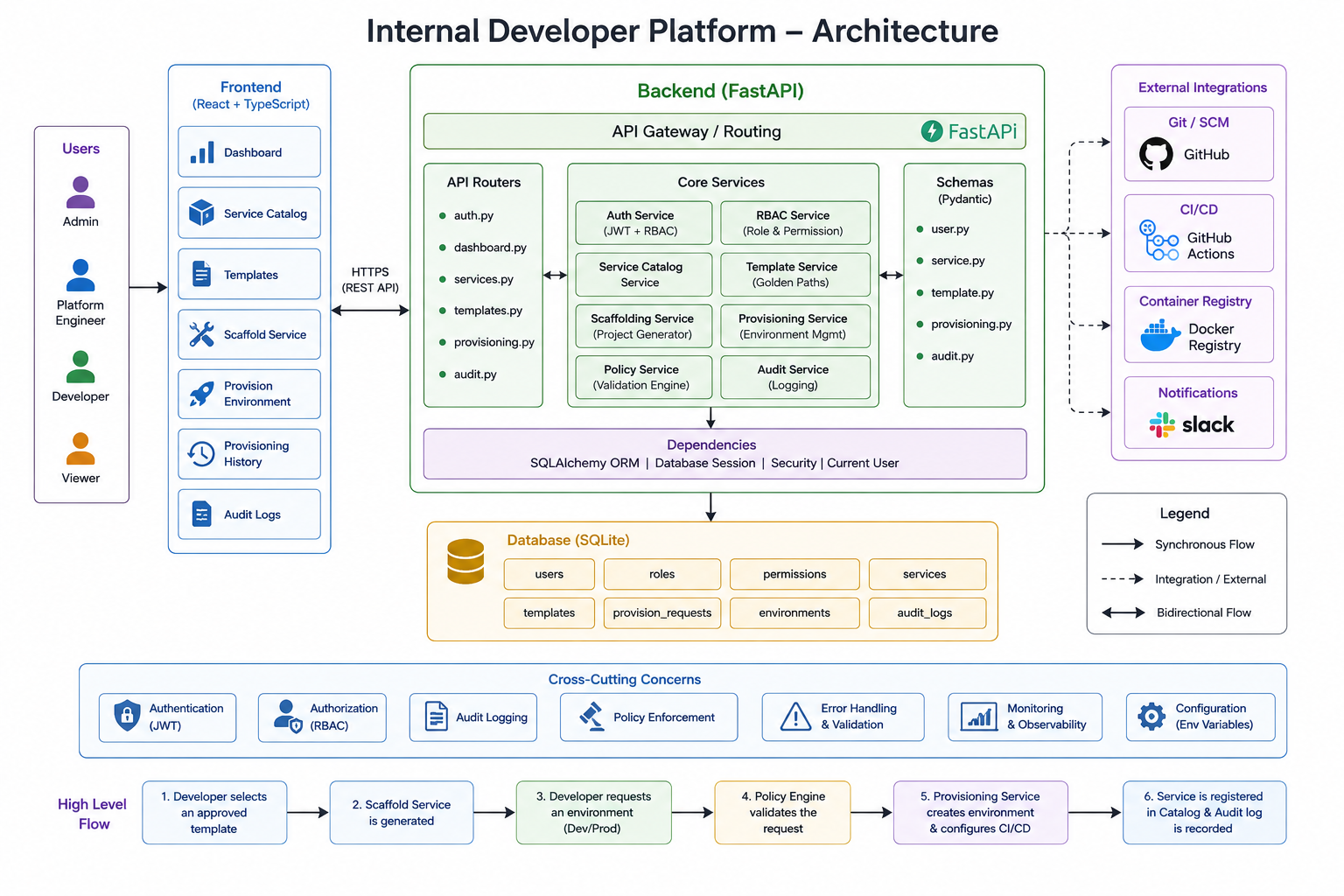Open the Provisioning Service box

tap(794, 326)
